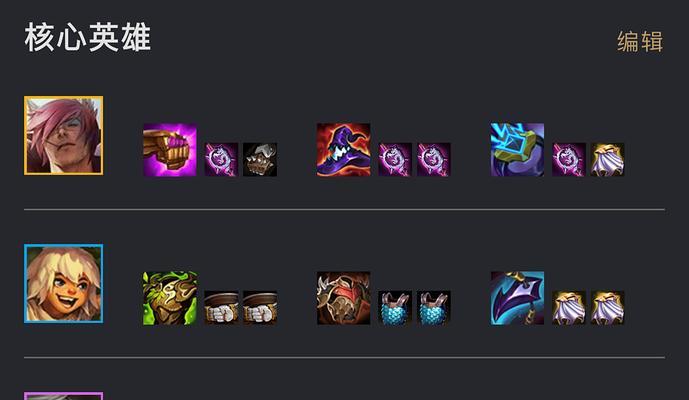689x400 pixels.
Task: Select the Jeweled Gauntlet purple fist item
Action: point(170,150)
